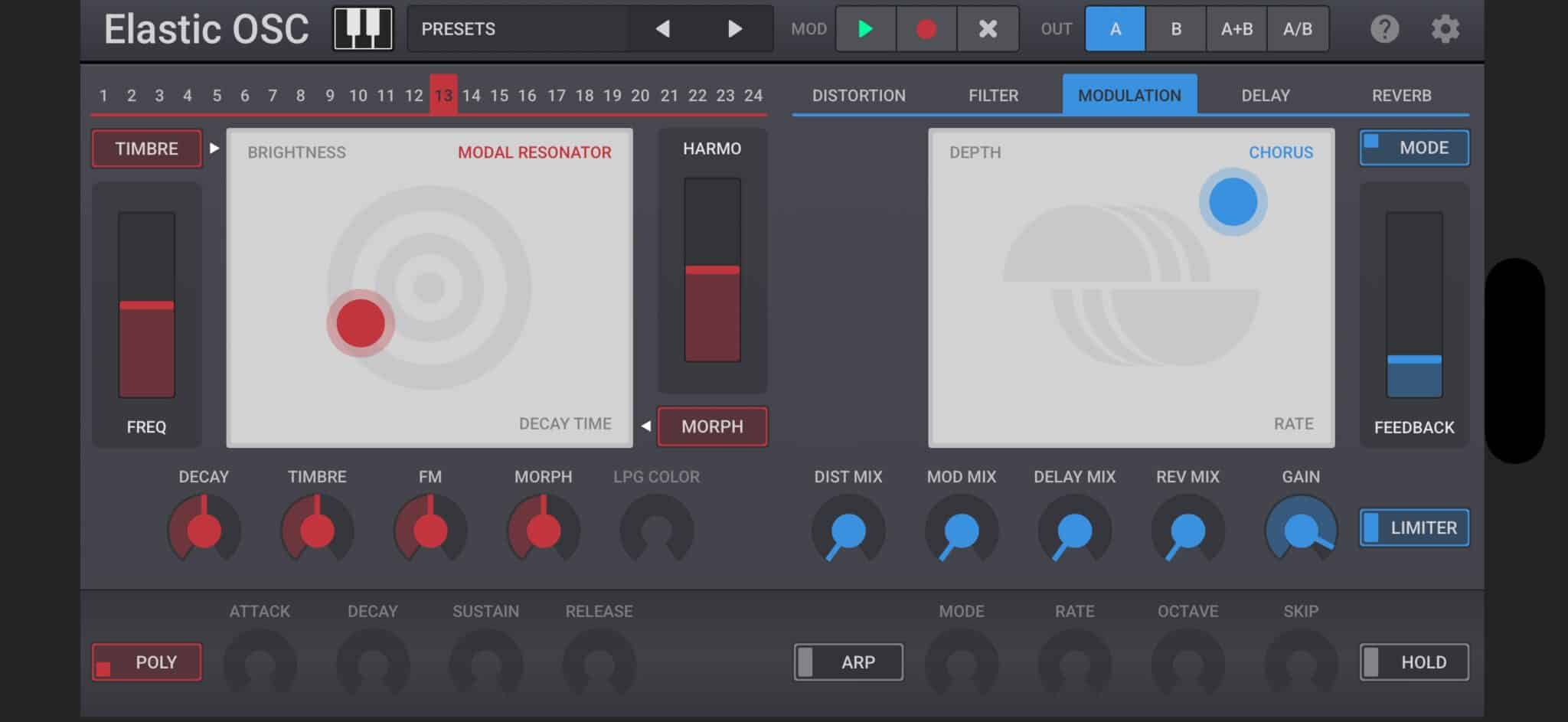Screen dimensions: 1568x722
Task: Select output A+B button
Action: (x=1236, y=29)
